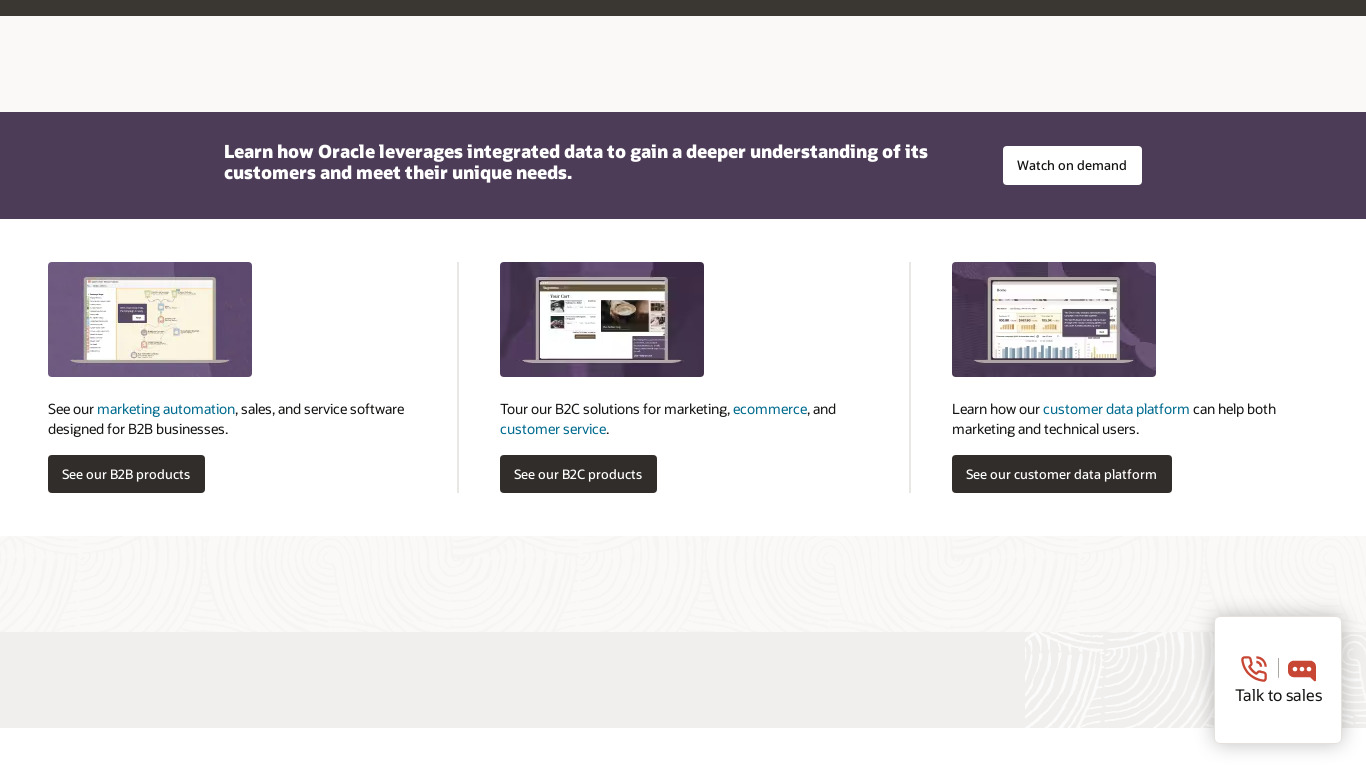
Task: Open the B2C shopping cart laptop thumbnail
Action: 602,319
